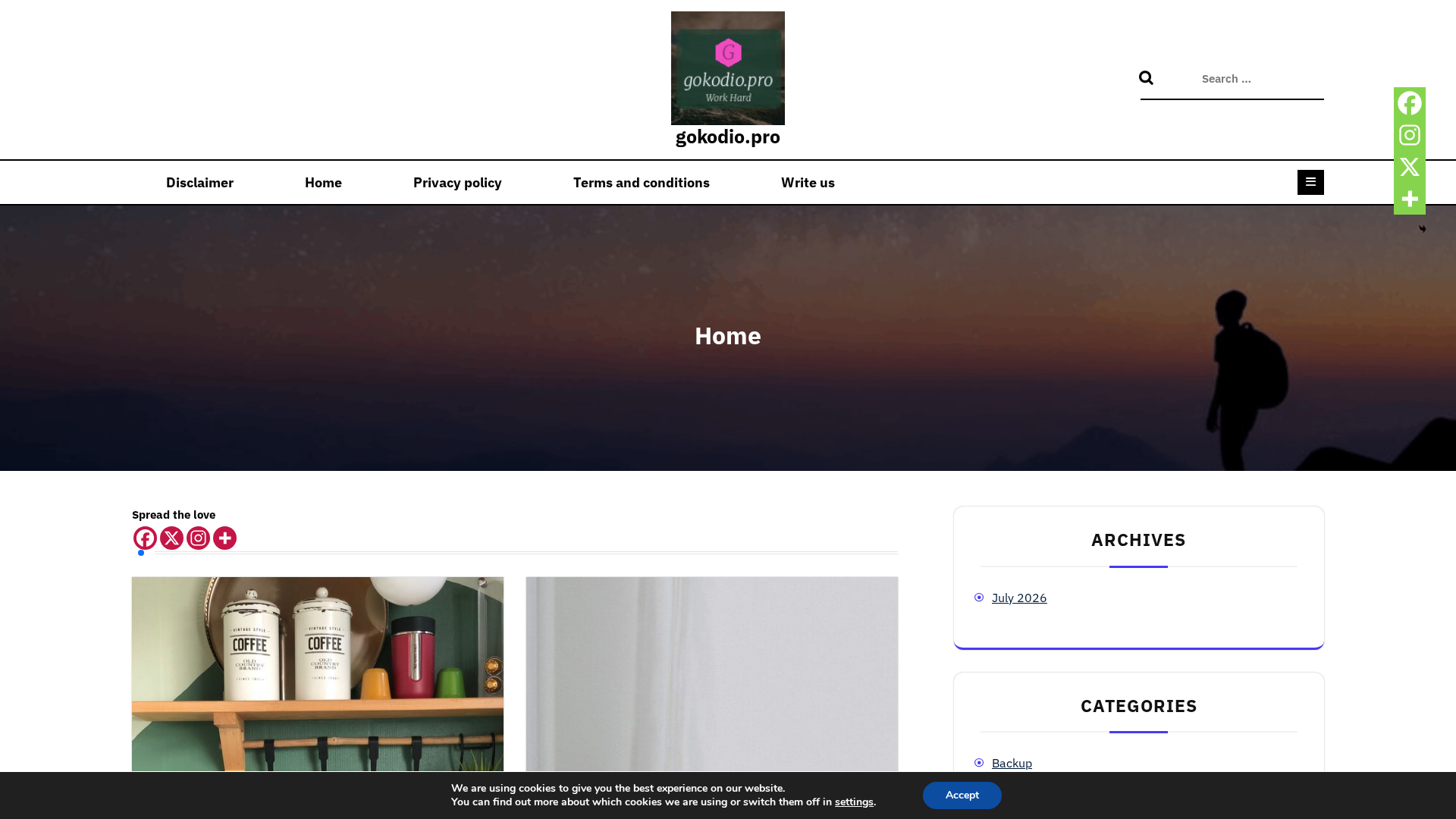Image resolution: width=1456 pixels, height=819 pixels.
Task: Share on X under Spread the love
Action: (171, 538)
